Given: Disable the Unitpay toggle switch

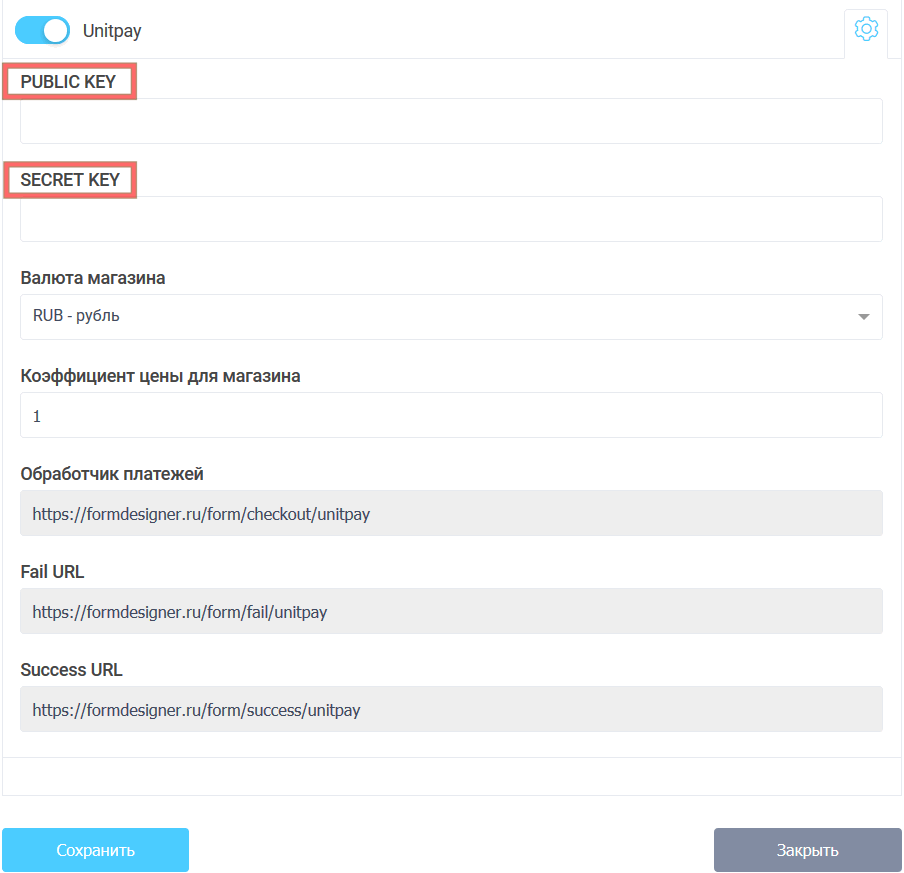Looking at the screenshot, I should 42,31.
